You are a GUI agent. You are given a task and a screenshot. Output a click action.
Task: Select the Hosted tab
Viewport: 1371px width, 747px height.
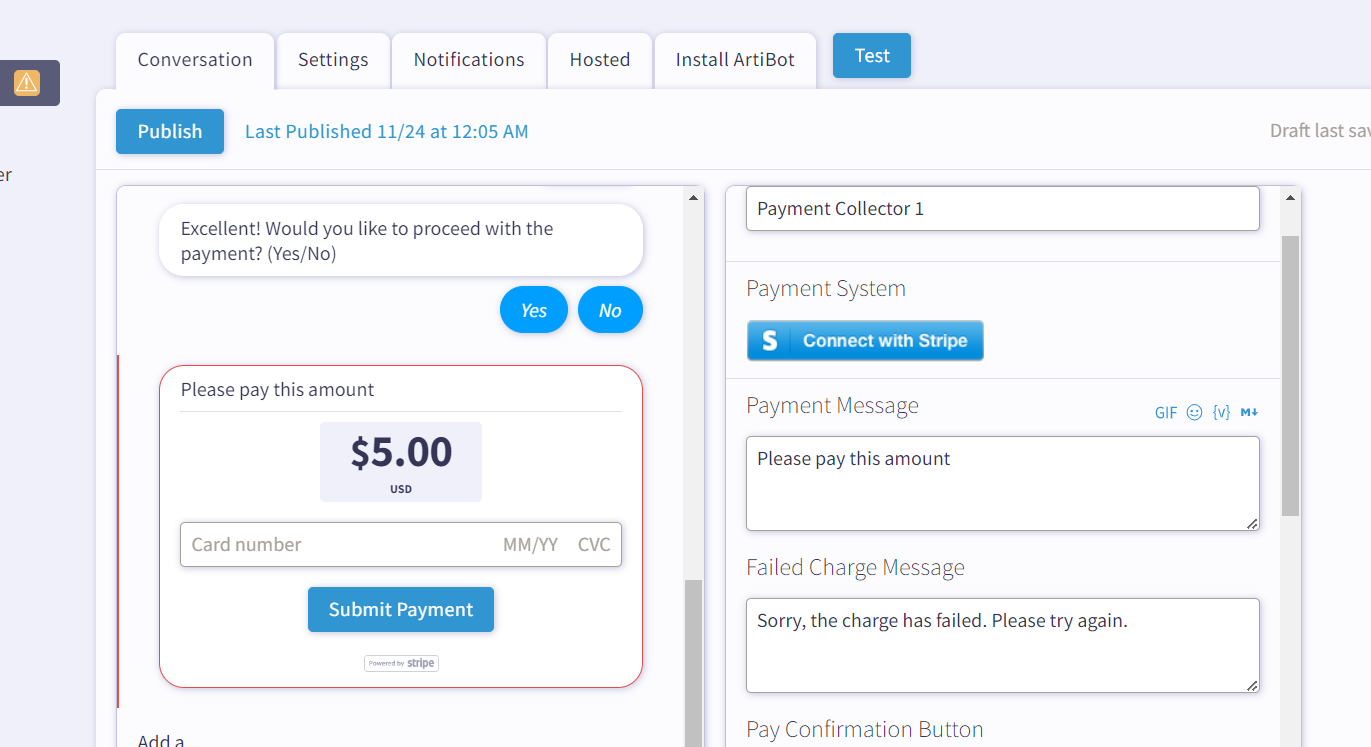point(599,59)
